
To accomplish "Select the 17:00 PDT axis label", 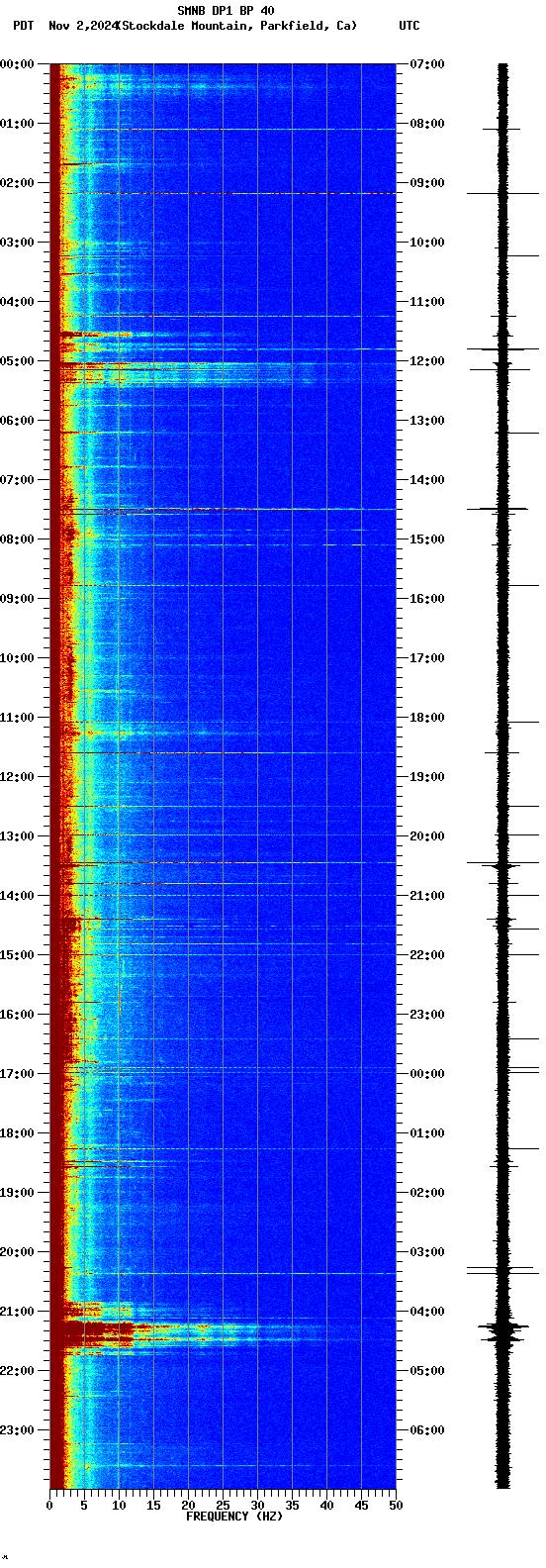I will pyautogui.click(x=17, y=1074).
